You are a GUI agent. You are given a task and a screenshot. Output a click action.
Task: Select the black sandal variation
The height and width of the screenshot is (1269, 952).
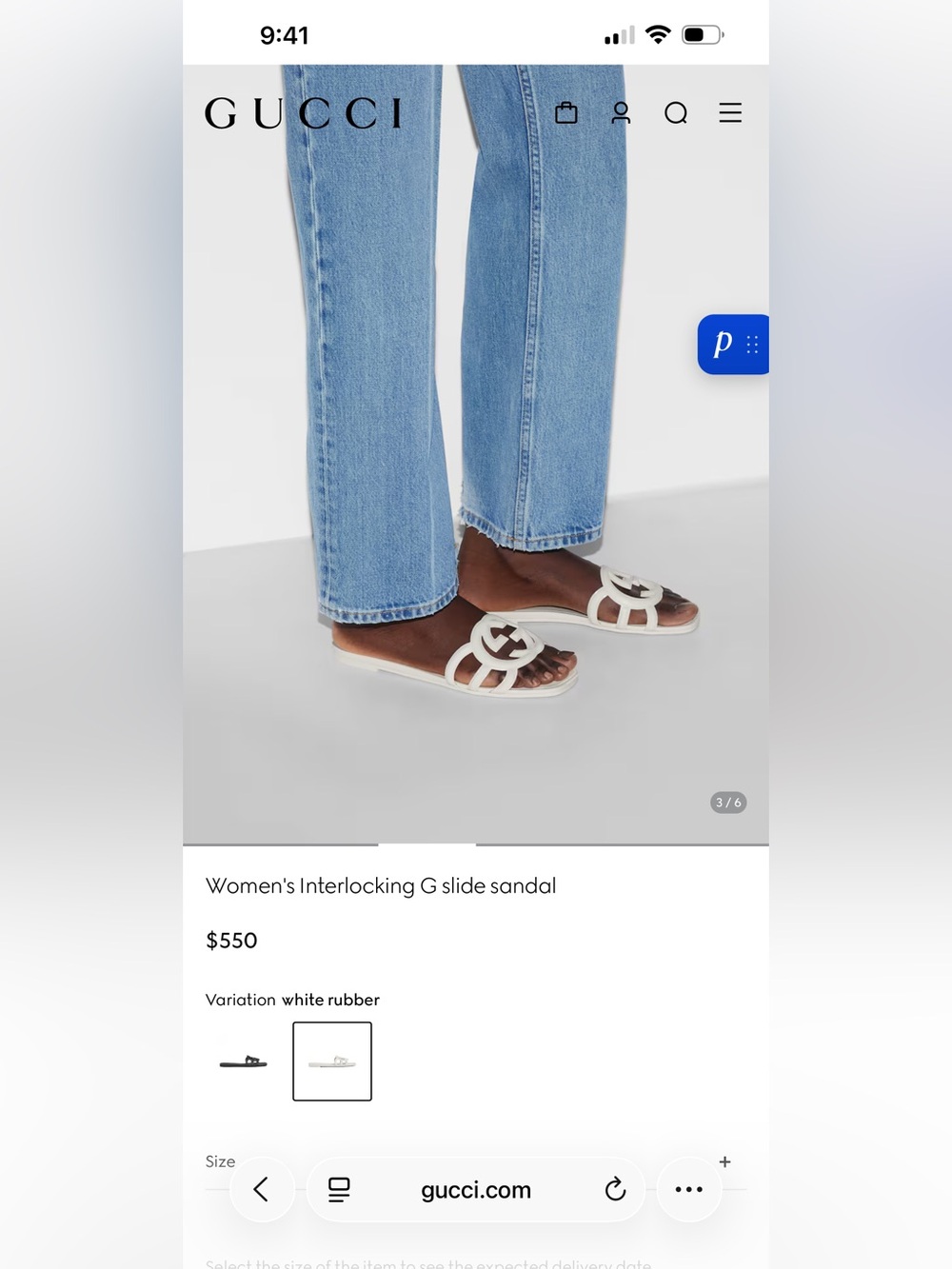[244, 1061]
